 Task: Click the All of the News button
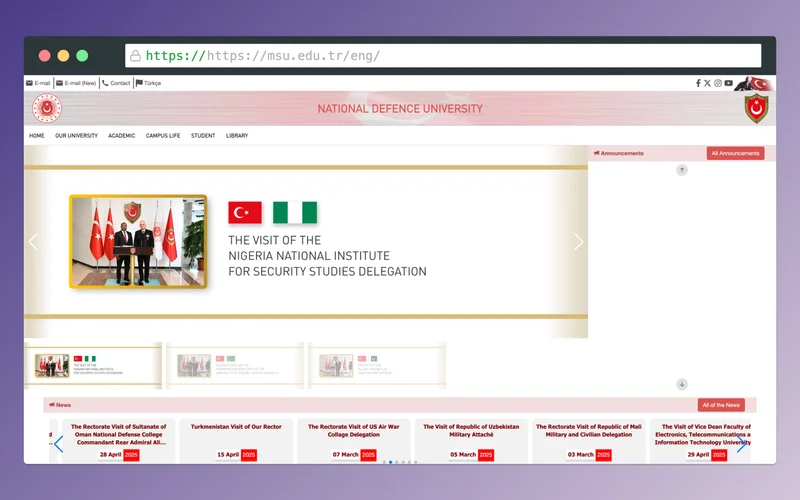click(x=720, y=405)
